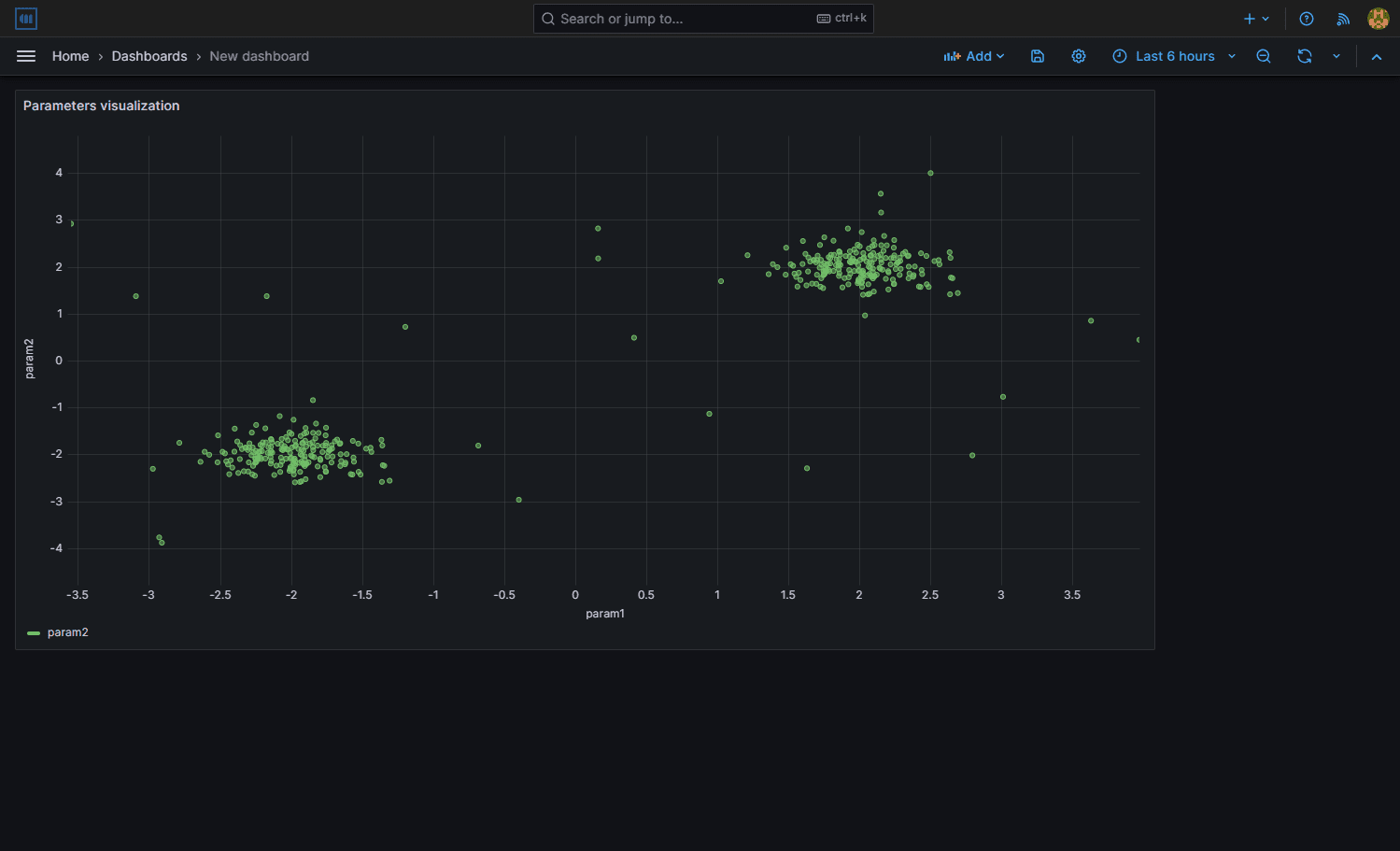Open the hamburger navigation menu
The height and width of the screenshot is (851, 1400).
pyautogui.click(x=26, y=56)
